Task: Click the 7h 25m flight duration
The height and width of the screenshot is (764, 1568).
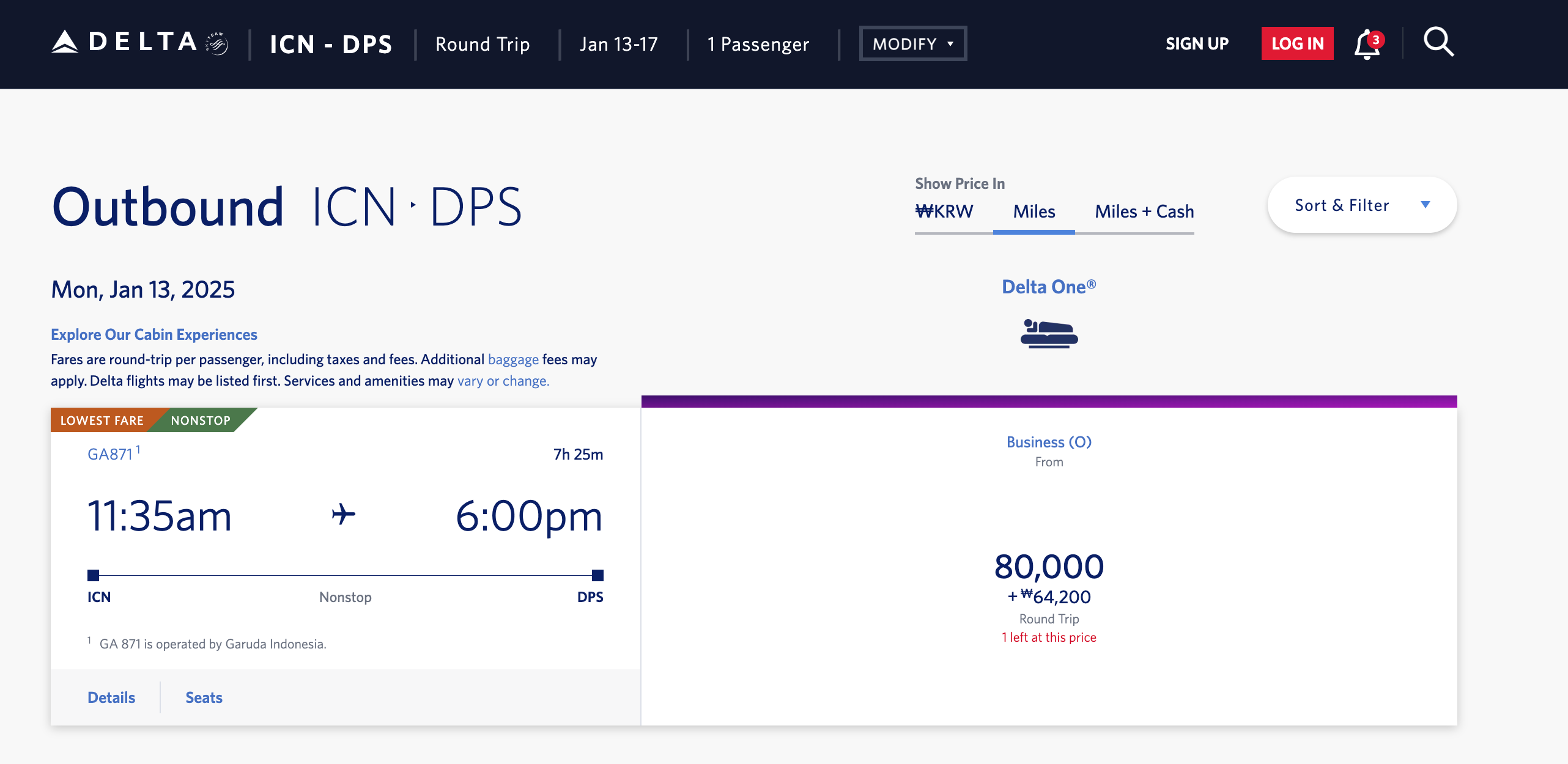Action: 578,454
